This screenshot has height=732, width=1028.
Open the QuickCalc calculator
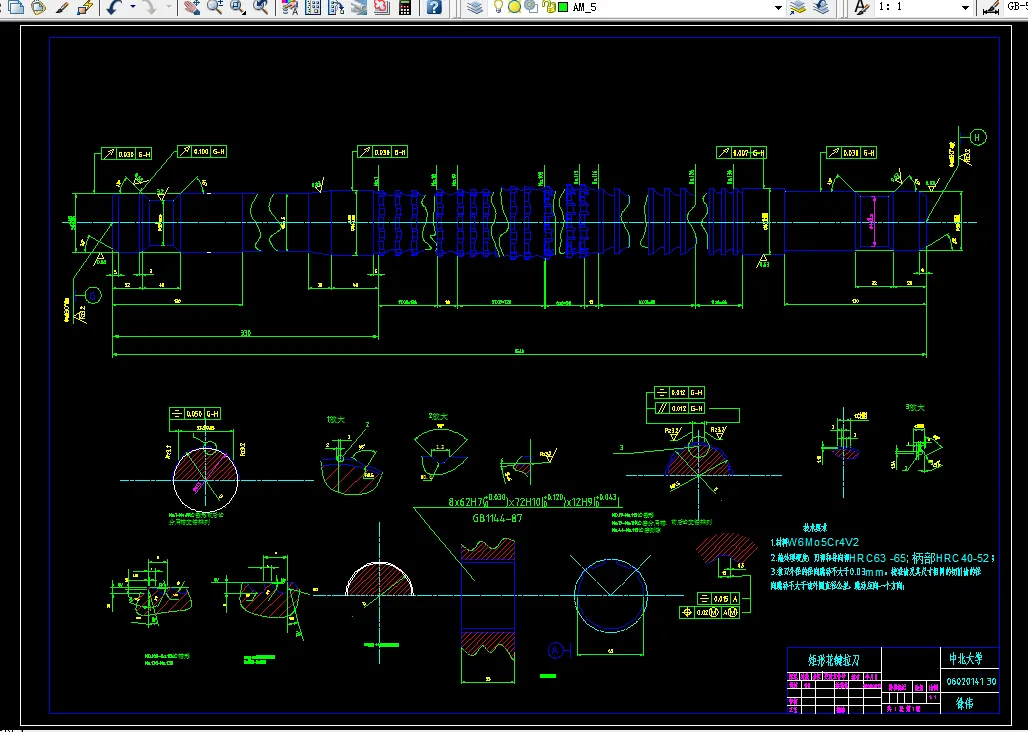(405, 7)
